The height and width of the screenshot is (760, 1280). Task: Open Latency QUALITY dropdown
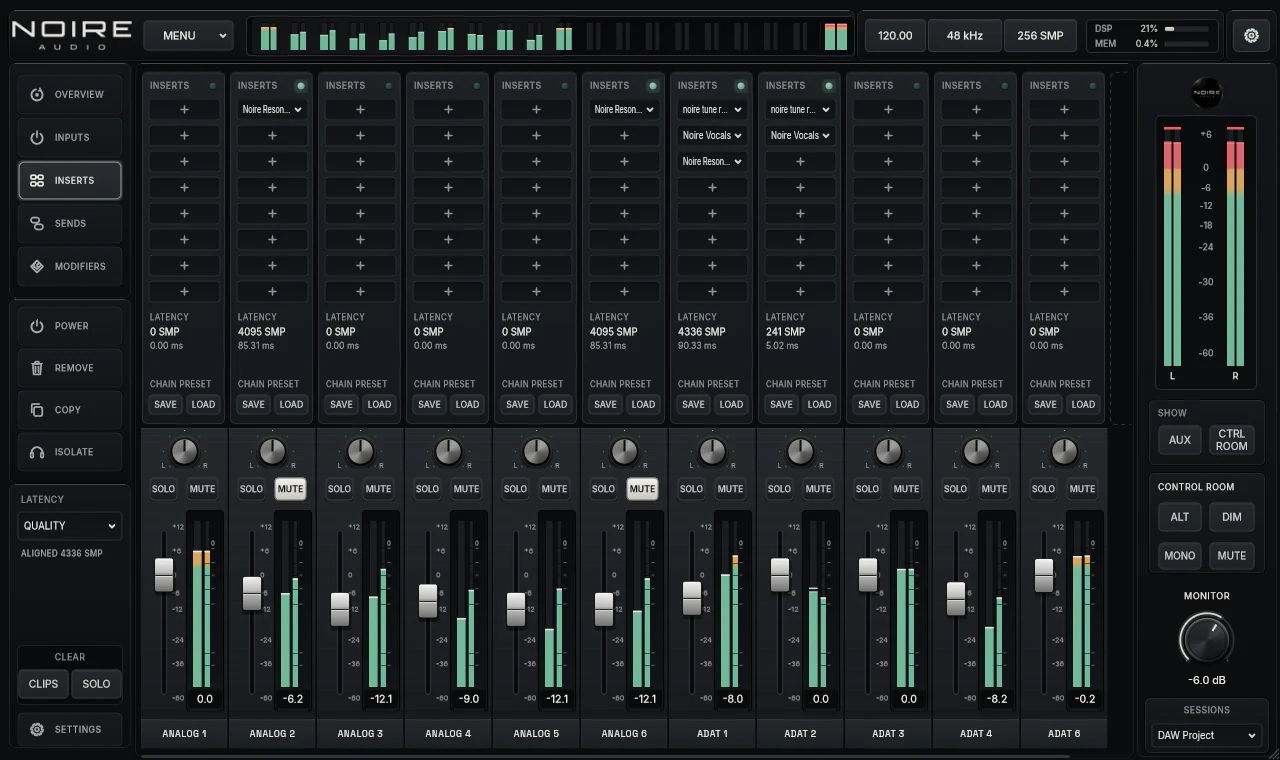pyautogui.click(x=70, y=525)
